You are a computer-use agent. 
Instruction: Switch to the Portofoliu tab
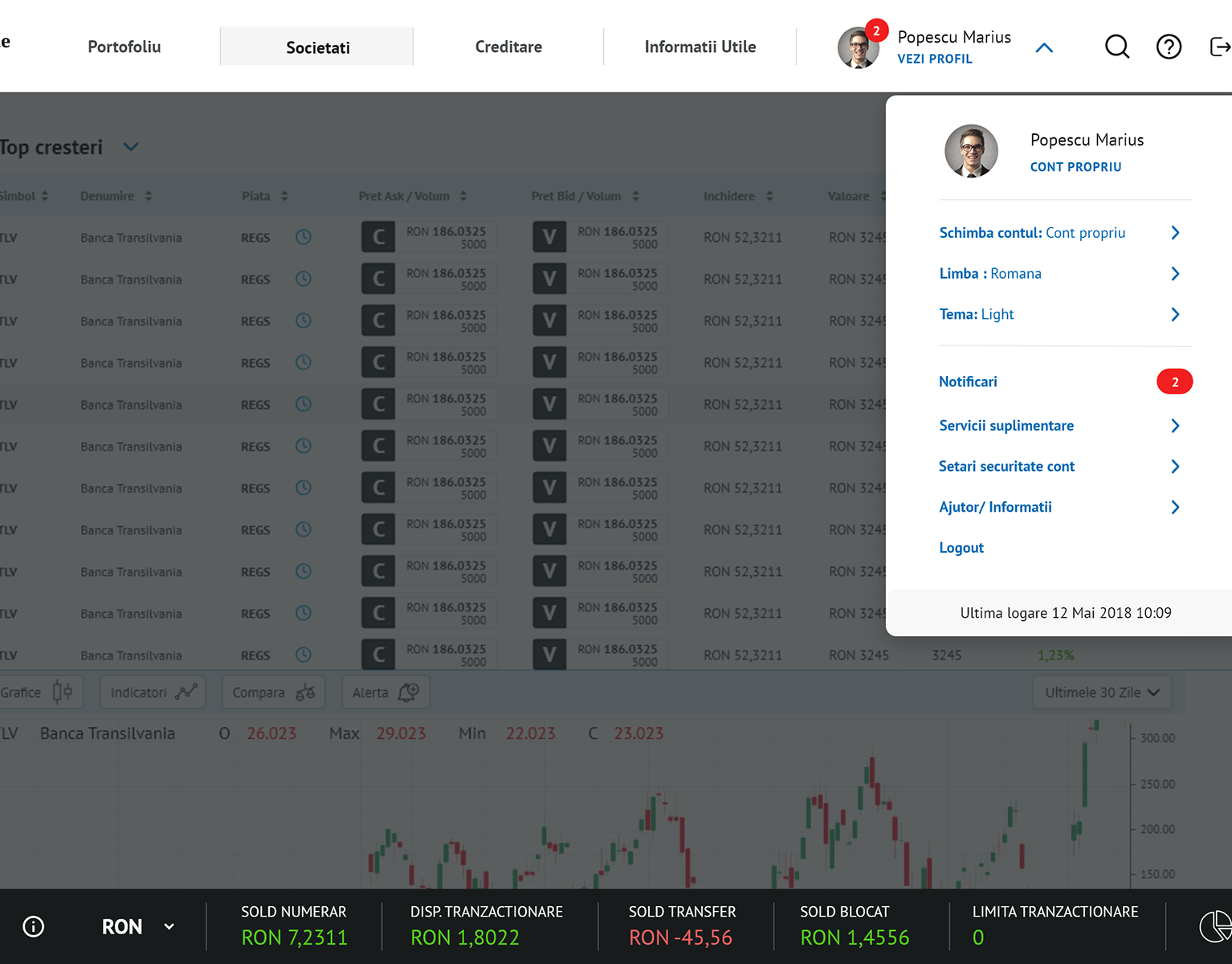click(124, 47)
